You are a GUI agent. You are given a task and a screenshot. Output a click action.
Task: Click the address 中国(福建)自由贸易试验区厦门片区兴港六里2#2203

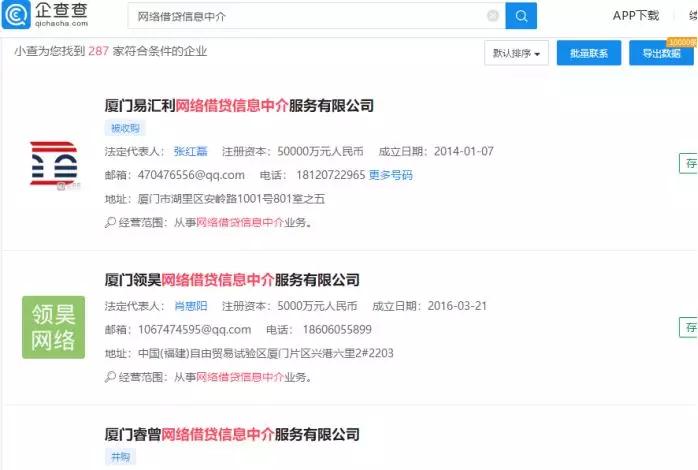[x=266, y=353]
